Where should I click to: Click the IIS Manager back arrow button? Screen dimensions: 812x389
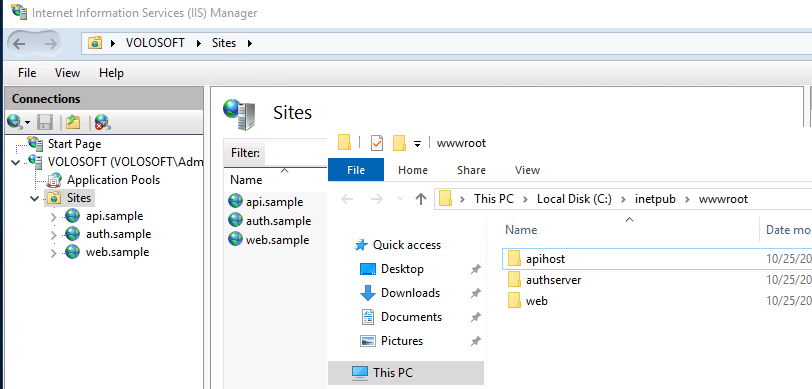pos(19,44)
